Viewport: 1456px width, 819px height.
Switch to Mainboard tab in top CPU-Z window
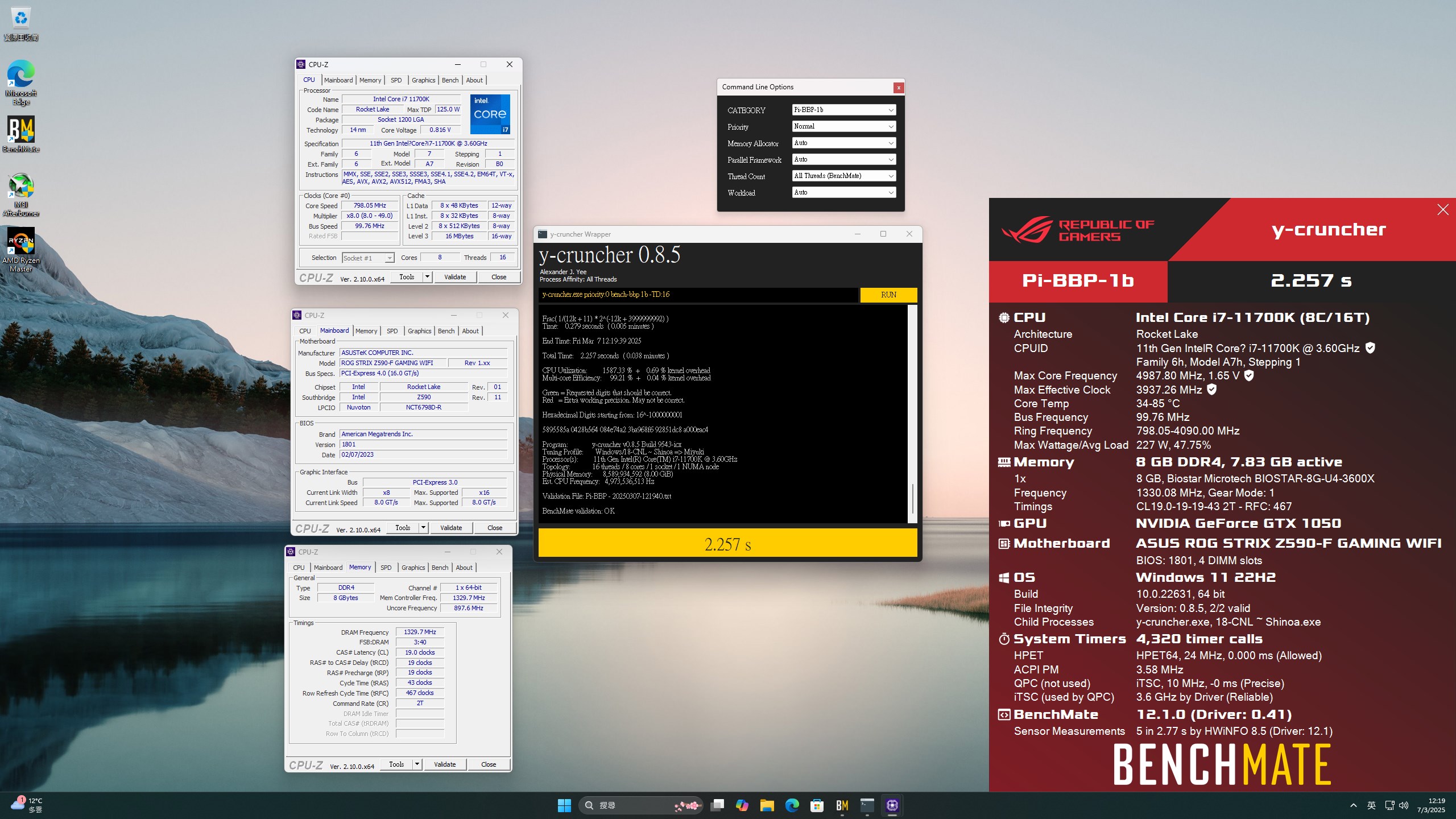click(338, 80)
